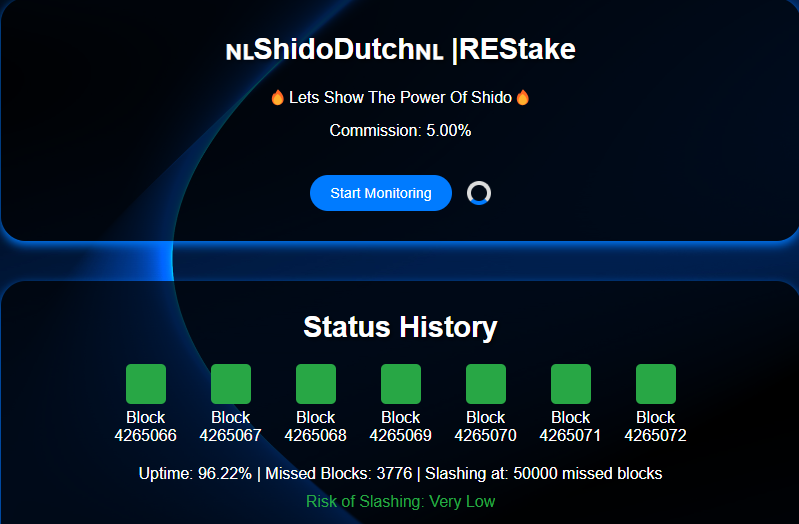Viewport: 799px width, 524px height.
Task: Click the flame emoji after 'Of Shido'
Action: [523, 97]
